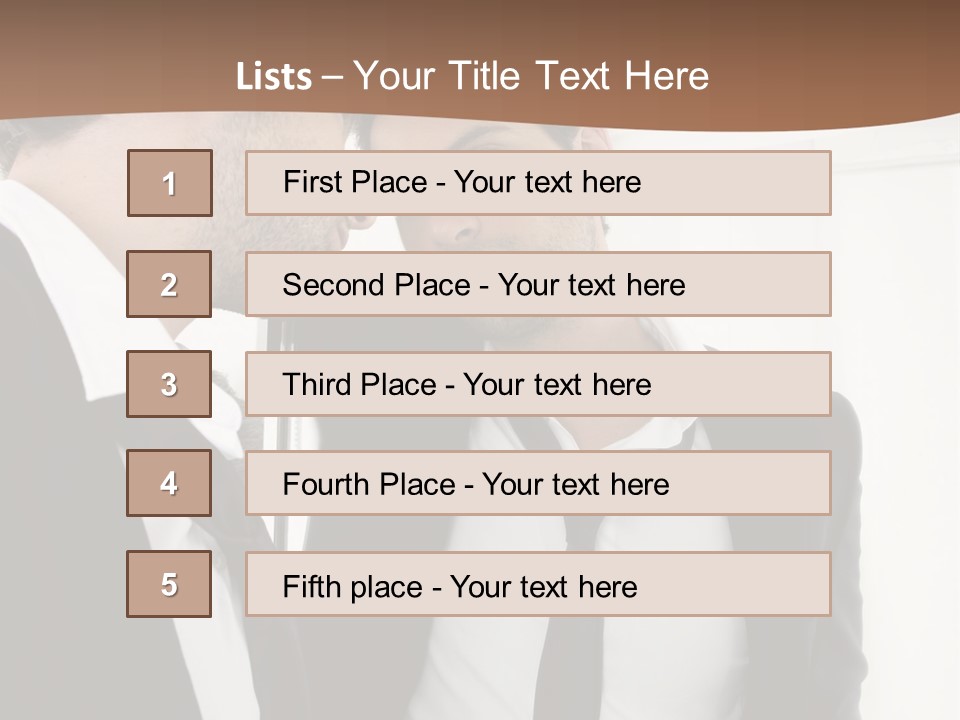This screenshot has height=720, width=960.
Task: Click the number 3 box
Action: pyautogui.click(x=169, y=384)
